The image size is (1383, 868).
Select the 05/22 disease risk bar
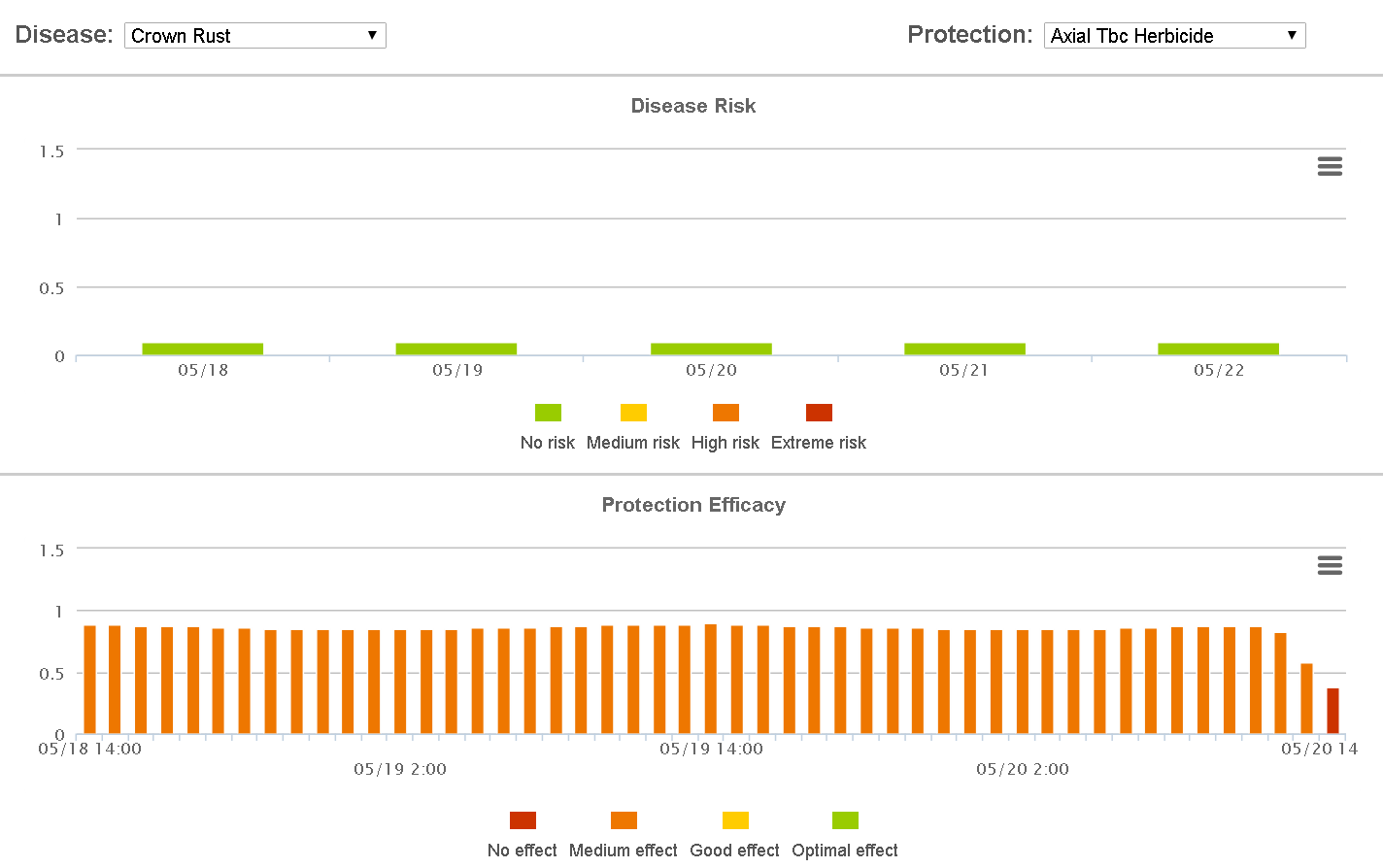(1218, 350)
